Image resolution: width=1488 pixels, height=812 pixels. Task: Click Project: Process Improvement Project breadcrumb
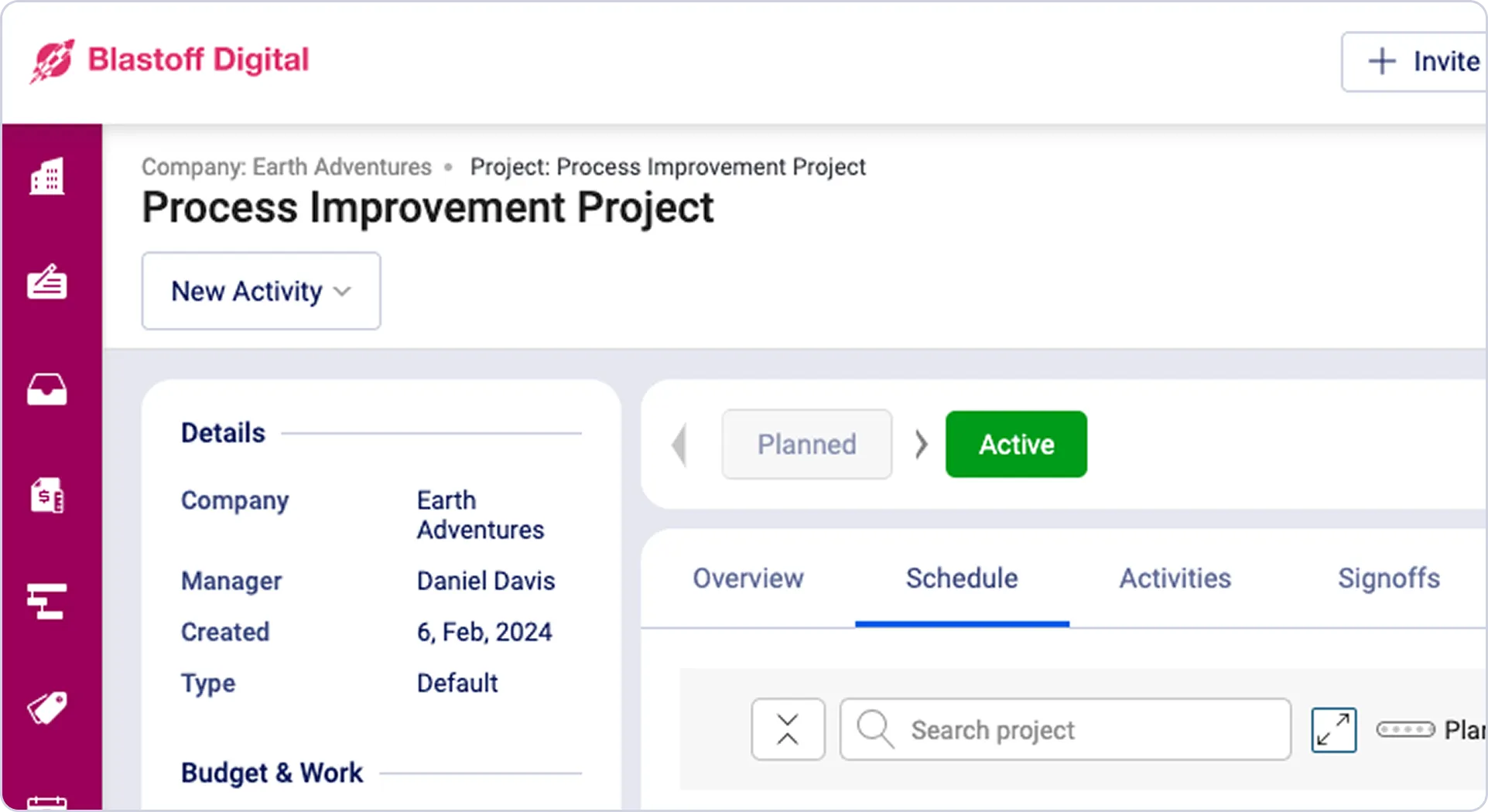tap(668, 167)
